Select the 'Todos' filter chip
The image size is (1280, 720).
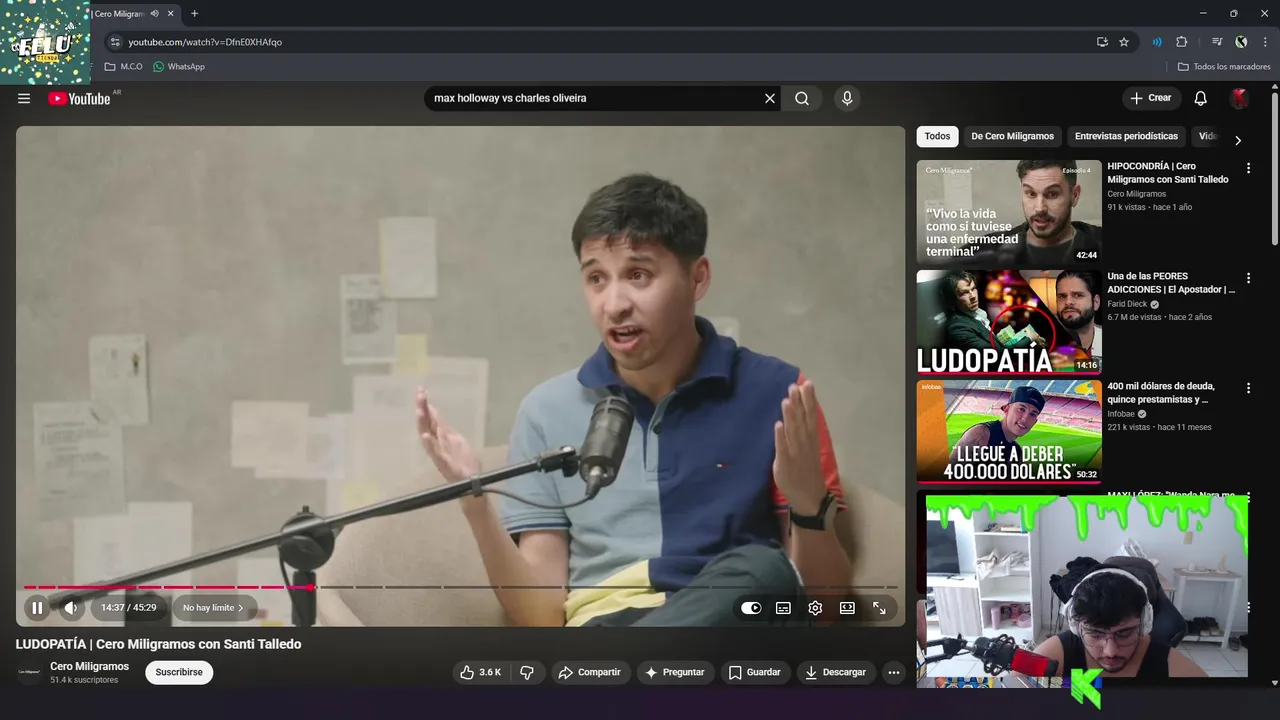coord(937,136)
